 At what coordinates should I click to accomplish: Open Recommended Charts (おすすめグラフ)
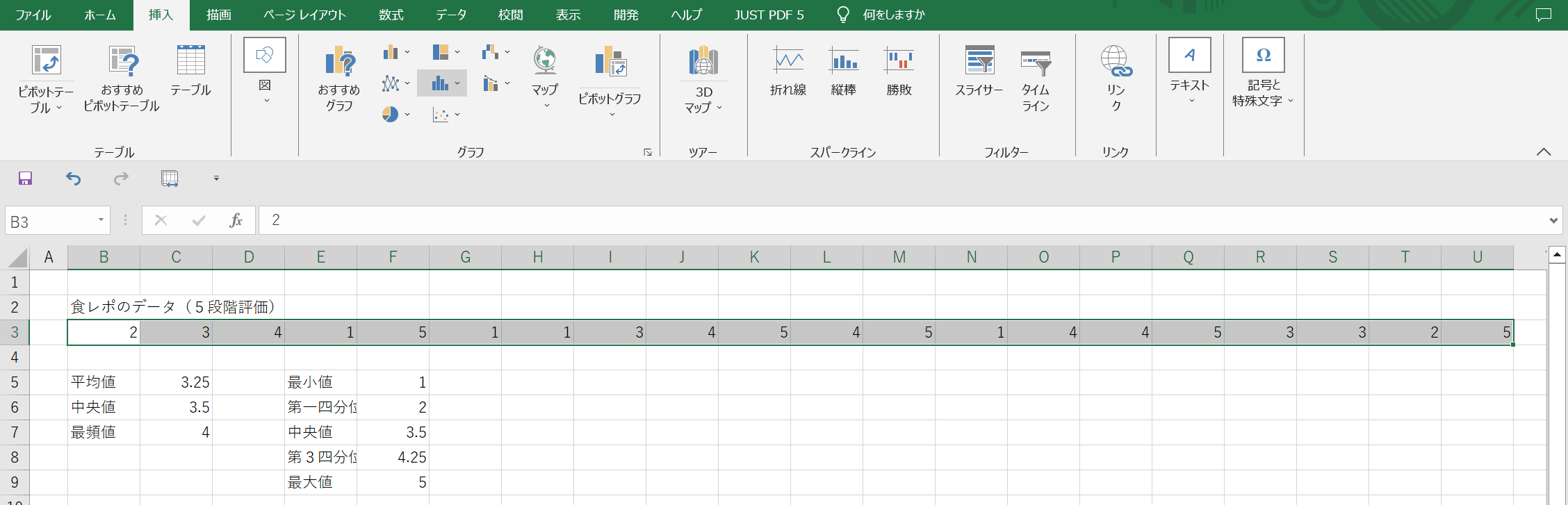pos(339,79)
